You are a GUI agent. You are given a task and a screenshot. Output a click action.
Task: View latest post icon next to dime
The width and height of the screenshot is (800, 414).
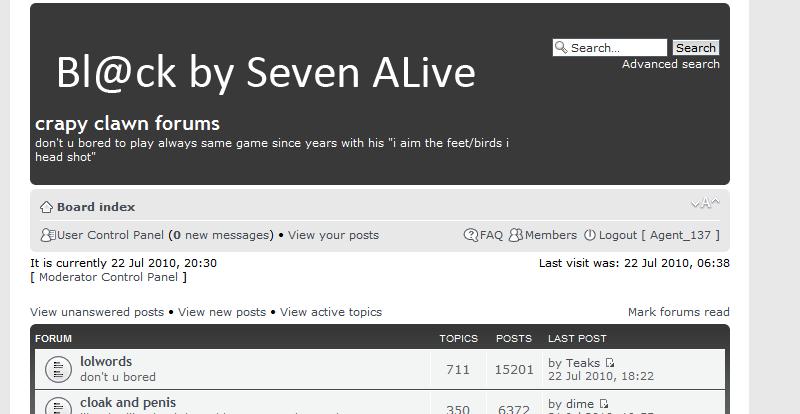604,404
